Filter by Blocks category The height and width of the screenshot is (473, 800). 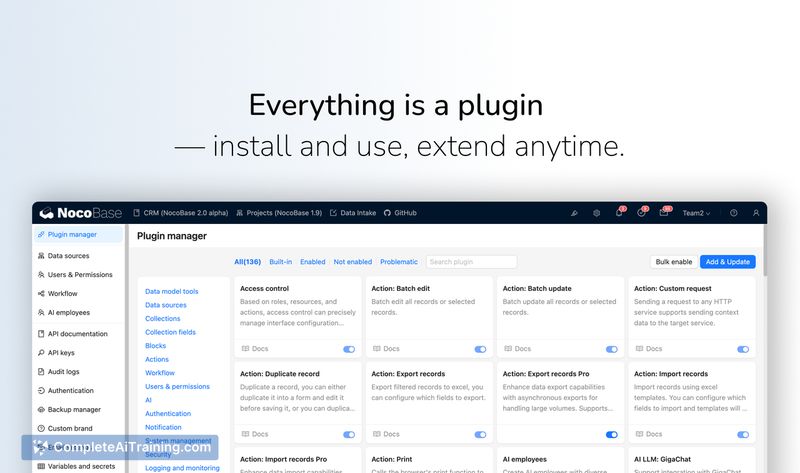coord(156,346)
